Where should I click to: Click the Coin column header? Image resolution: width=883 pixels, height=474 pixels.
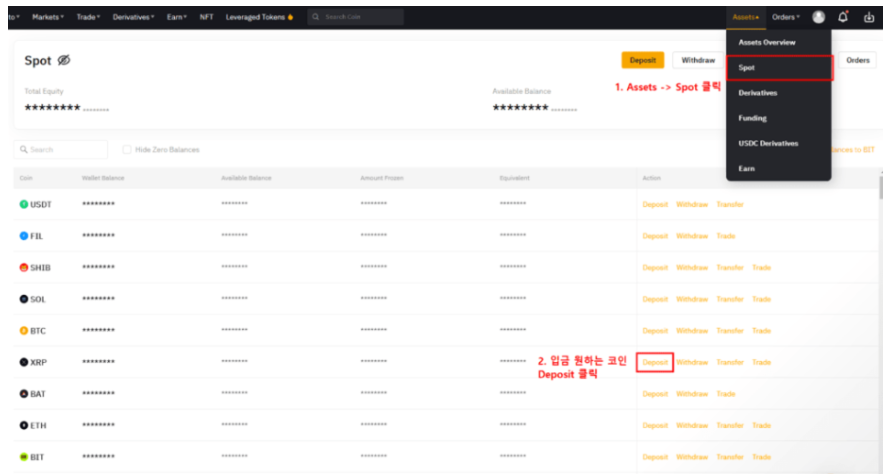tap(26, 178)
